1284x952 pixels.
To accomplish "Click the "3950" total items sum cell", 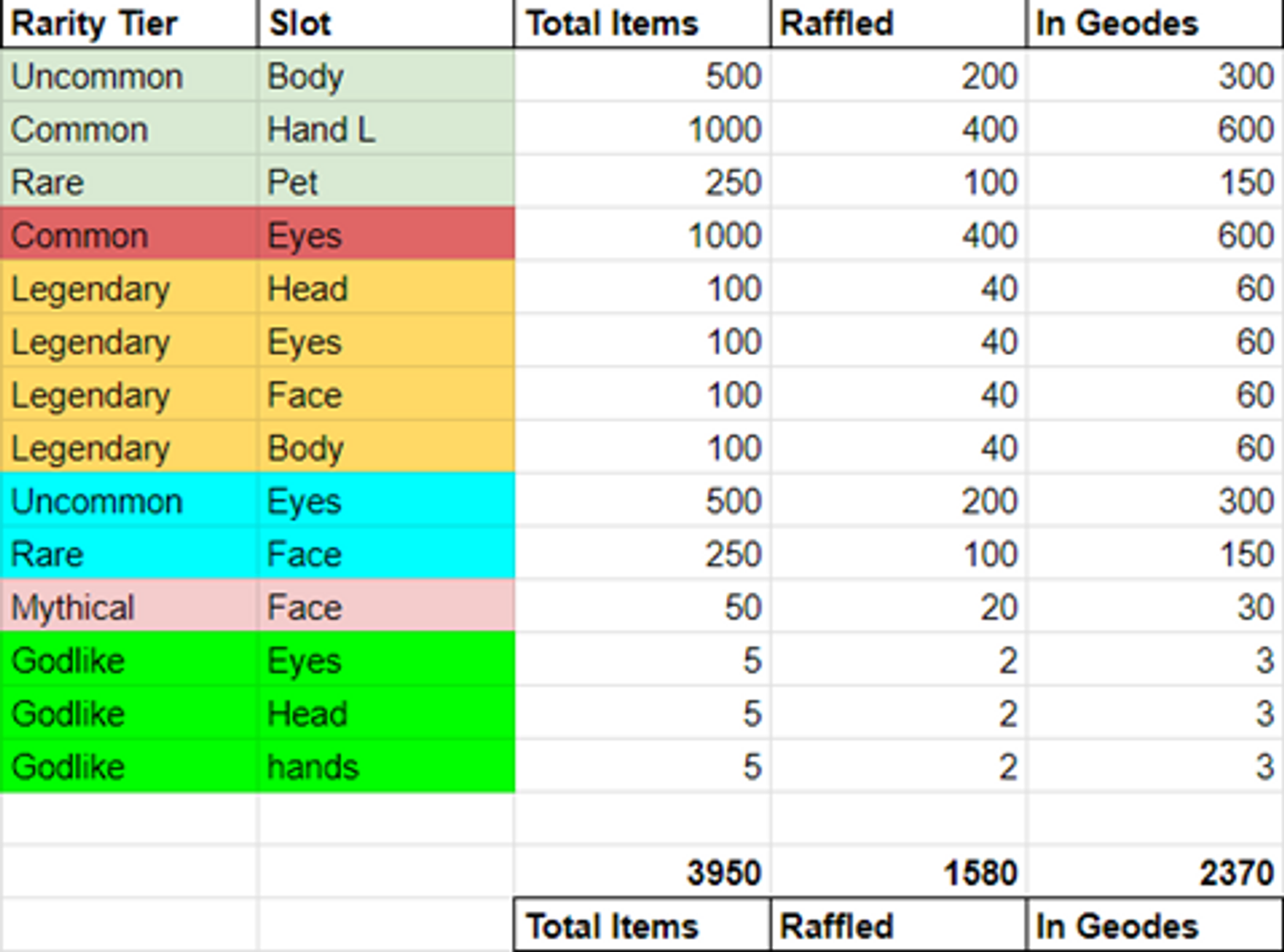I will point(642,872).
